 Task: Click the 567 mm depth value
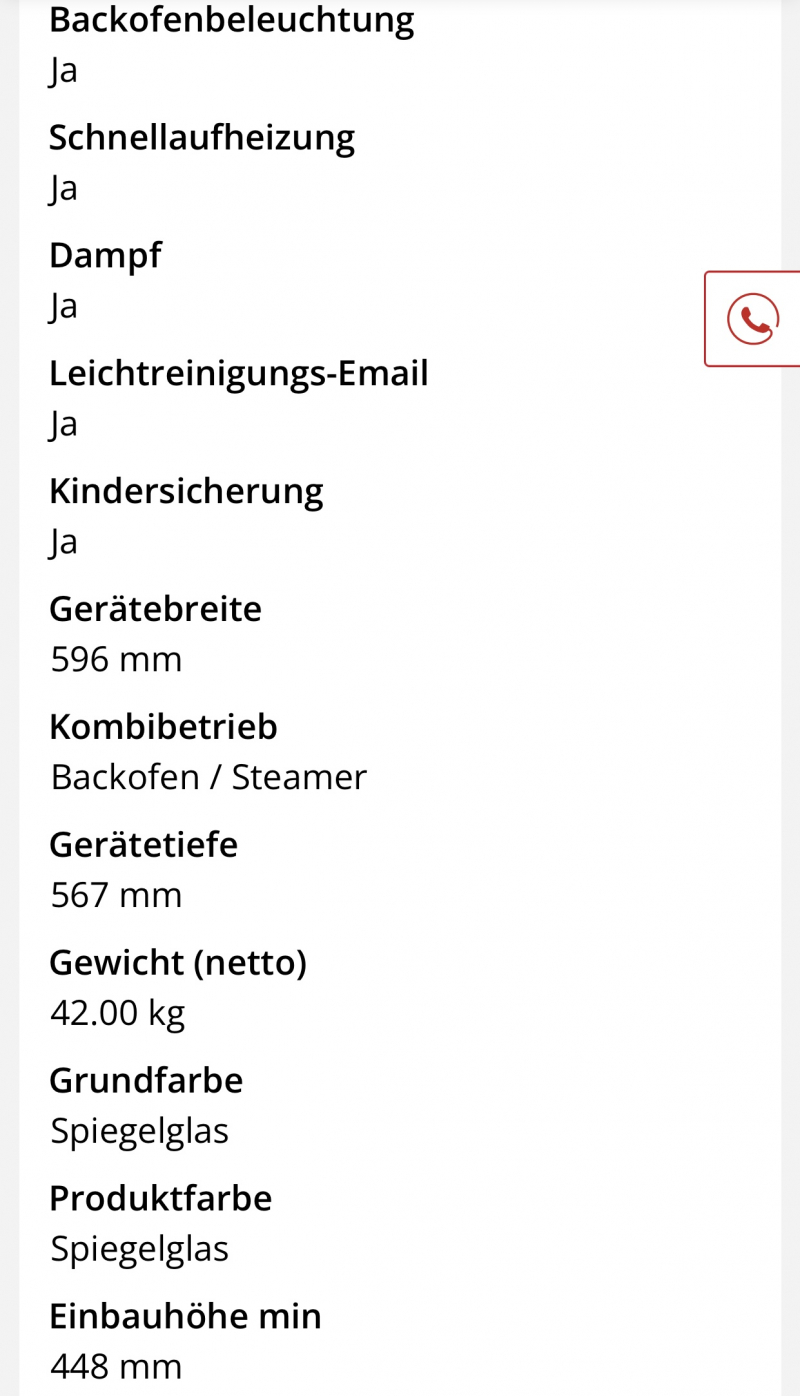116,896
